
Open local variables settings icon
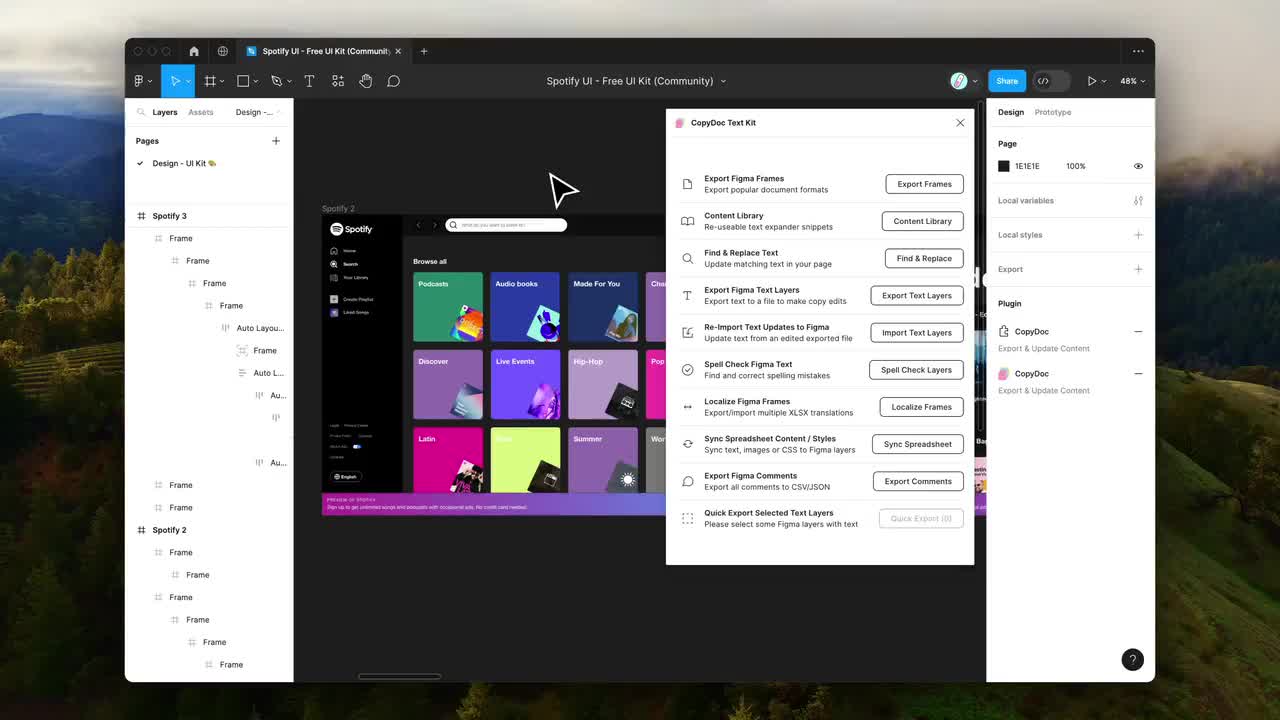coord(1138,201)
